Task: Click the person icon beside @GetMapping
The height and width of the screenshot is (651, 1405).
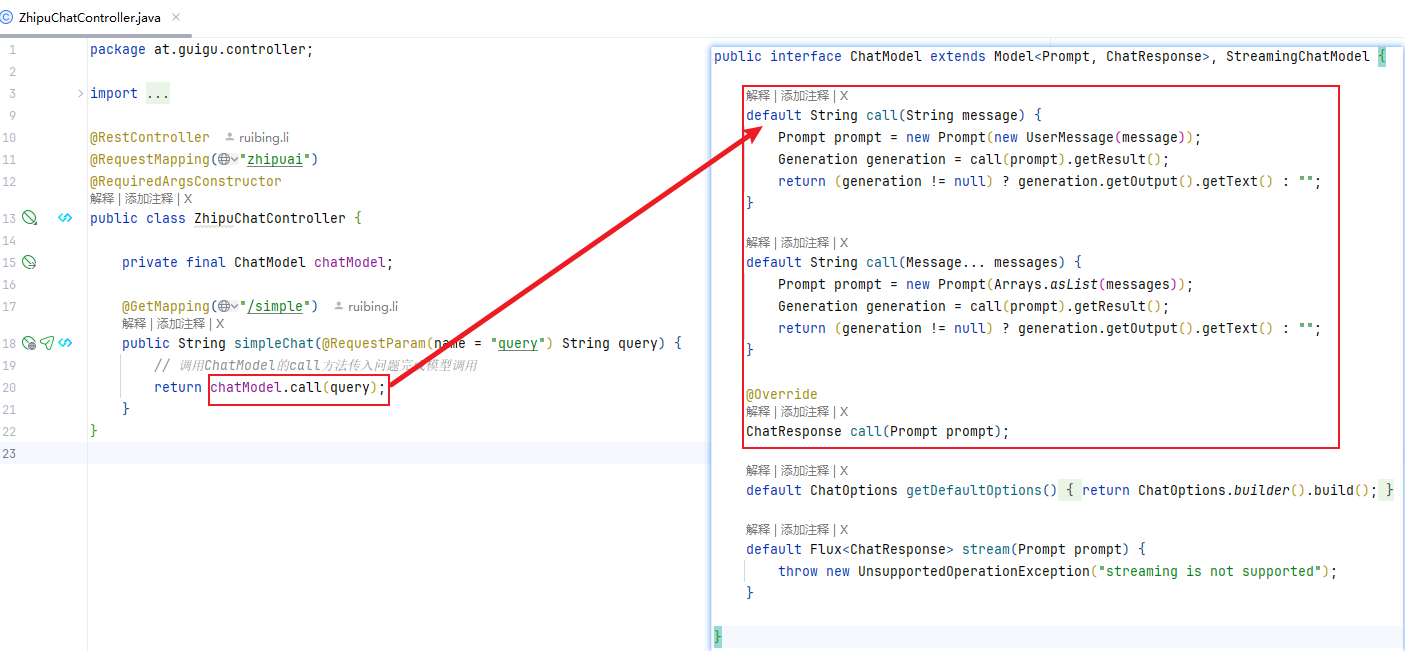Action: click(x=339, y=307)
